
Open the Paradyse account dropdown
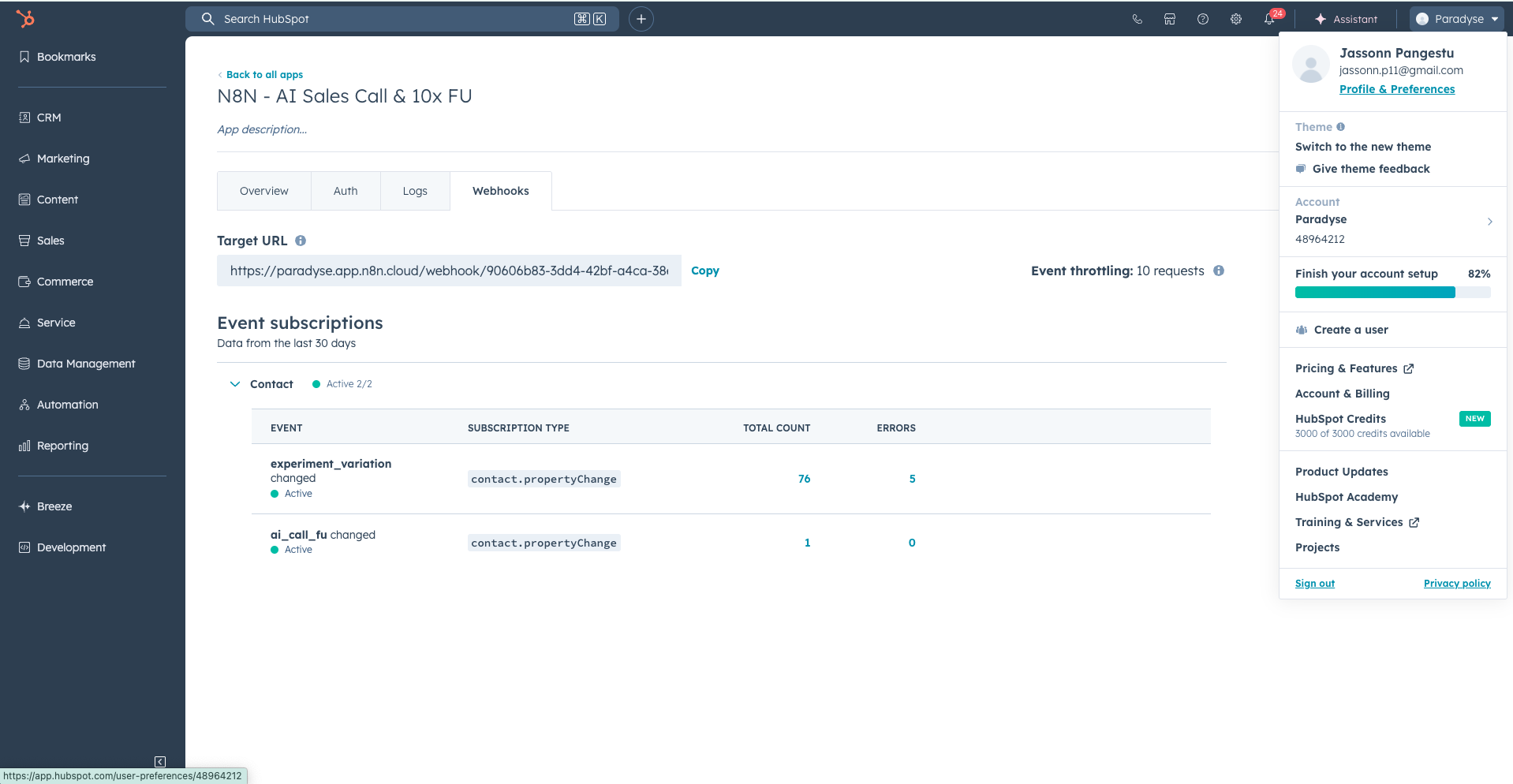coord(1455,18)
